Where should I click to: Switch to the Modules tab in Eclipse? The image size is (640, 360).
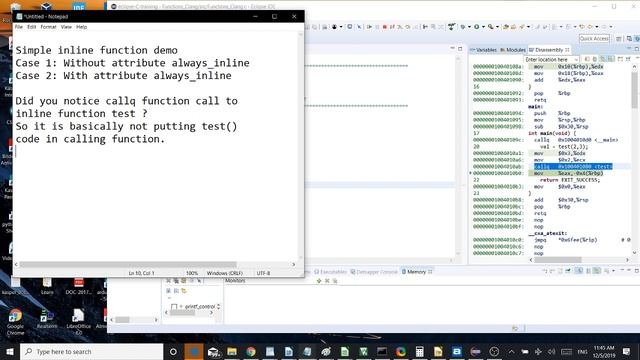tap(513, 50)
